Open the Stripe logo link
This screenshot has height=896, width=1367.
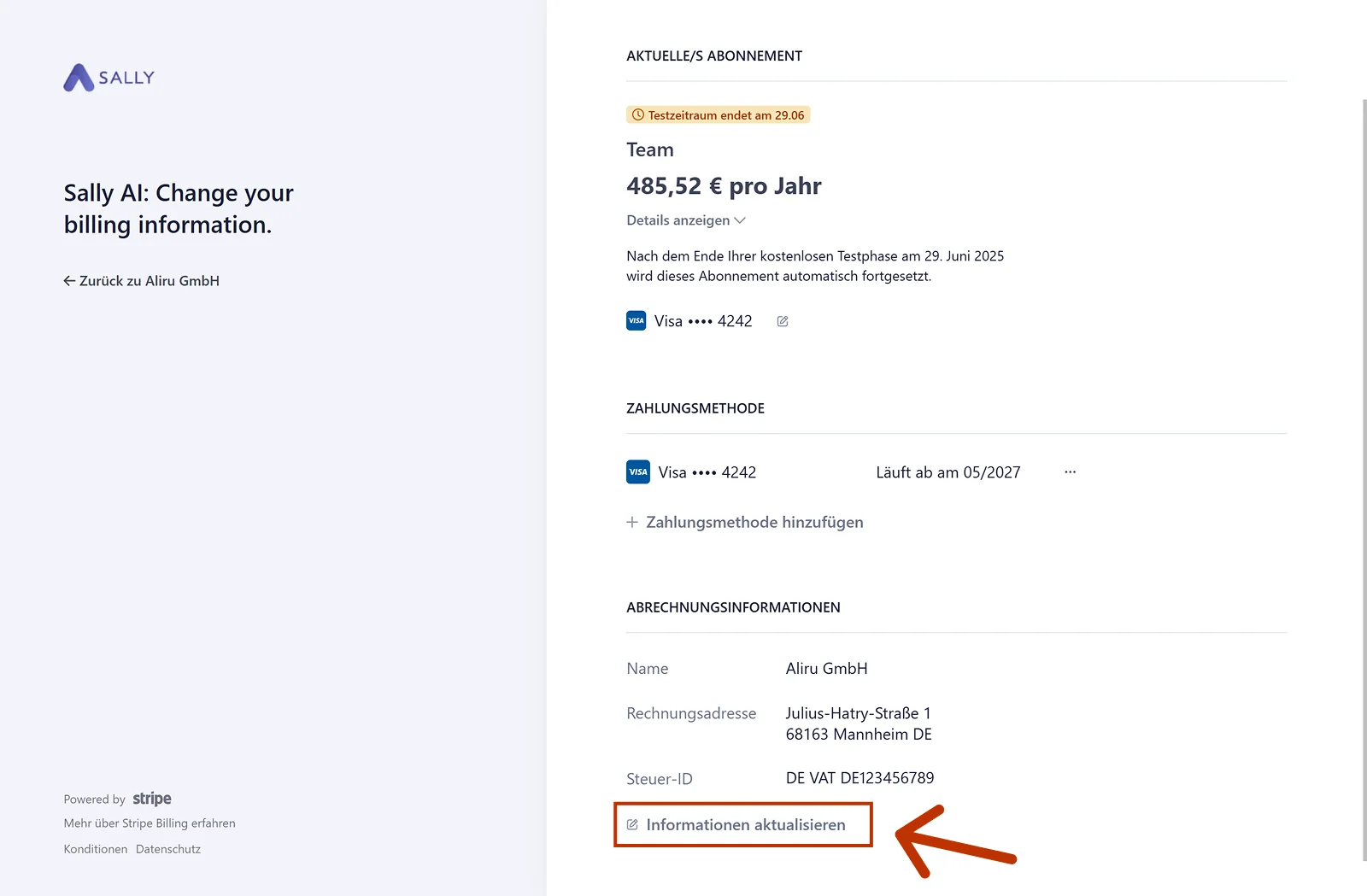152,799
